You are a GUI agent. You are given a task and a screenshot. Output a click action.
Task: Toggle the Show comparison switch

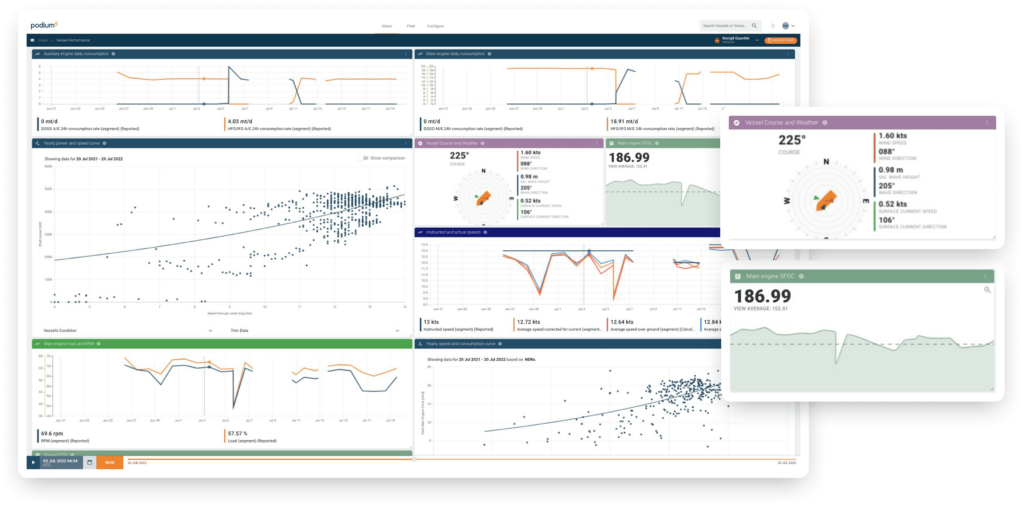coord(367,158)
